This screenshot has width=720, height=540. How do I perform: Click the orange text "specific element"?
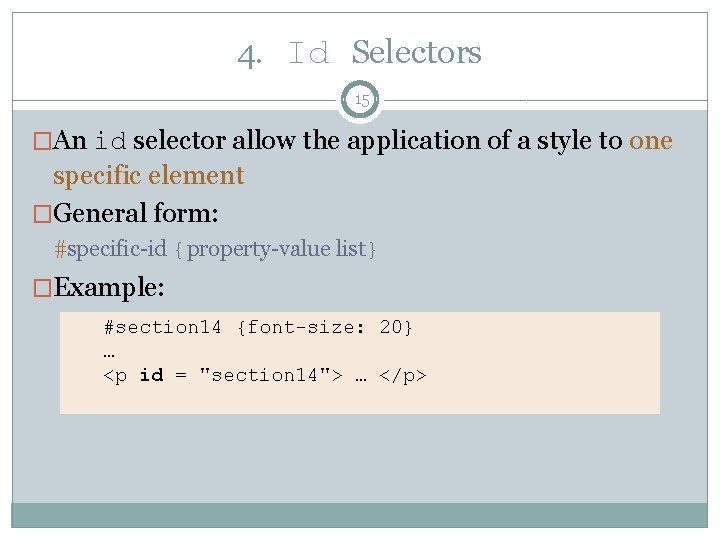click(x=148, y=176)
